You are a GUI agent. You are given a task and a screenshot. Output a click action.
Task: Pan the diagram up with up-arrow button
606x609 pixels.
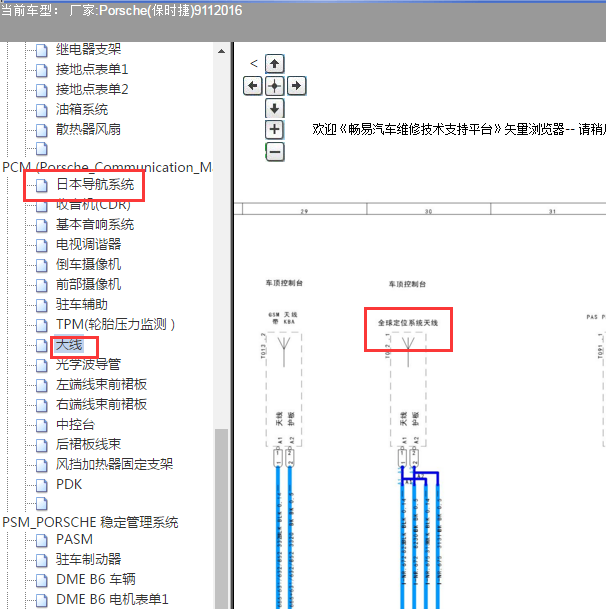[x=275, y=64]
